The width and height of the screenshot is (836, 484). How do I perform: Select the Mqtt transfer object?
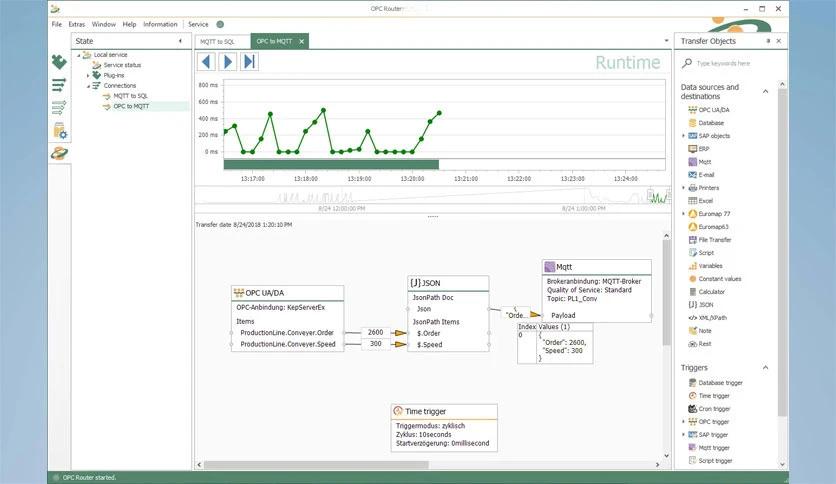point(705,161)
